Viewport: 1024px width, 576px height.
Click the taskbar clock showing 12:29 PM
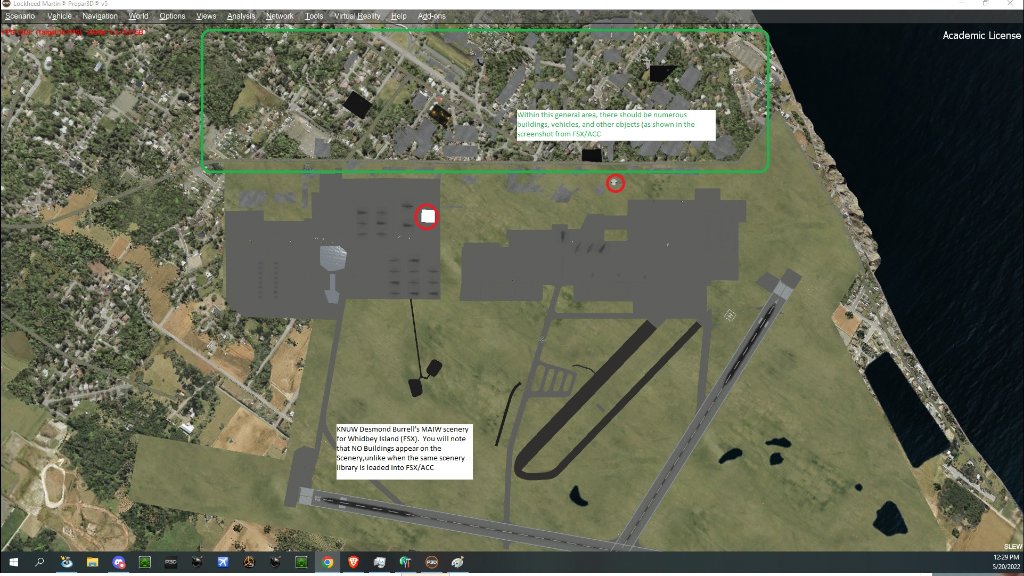pyautogui.click(x=1006, y=562)
